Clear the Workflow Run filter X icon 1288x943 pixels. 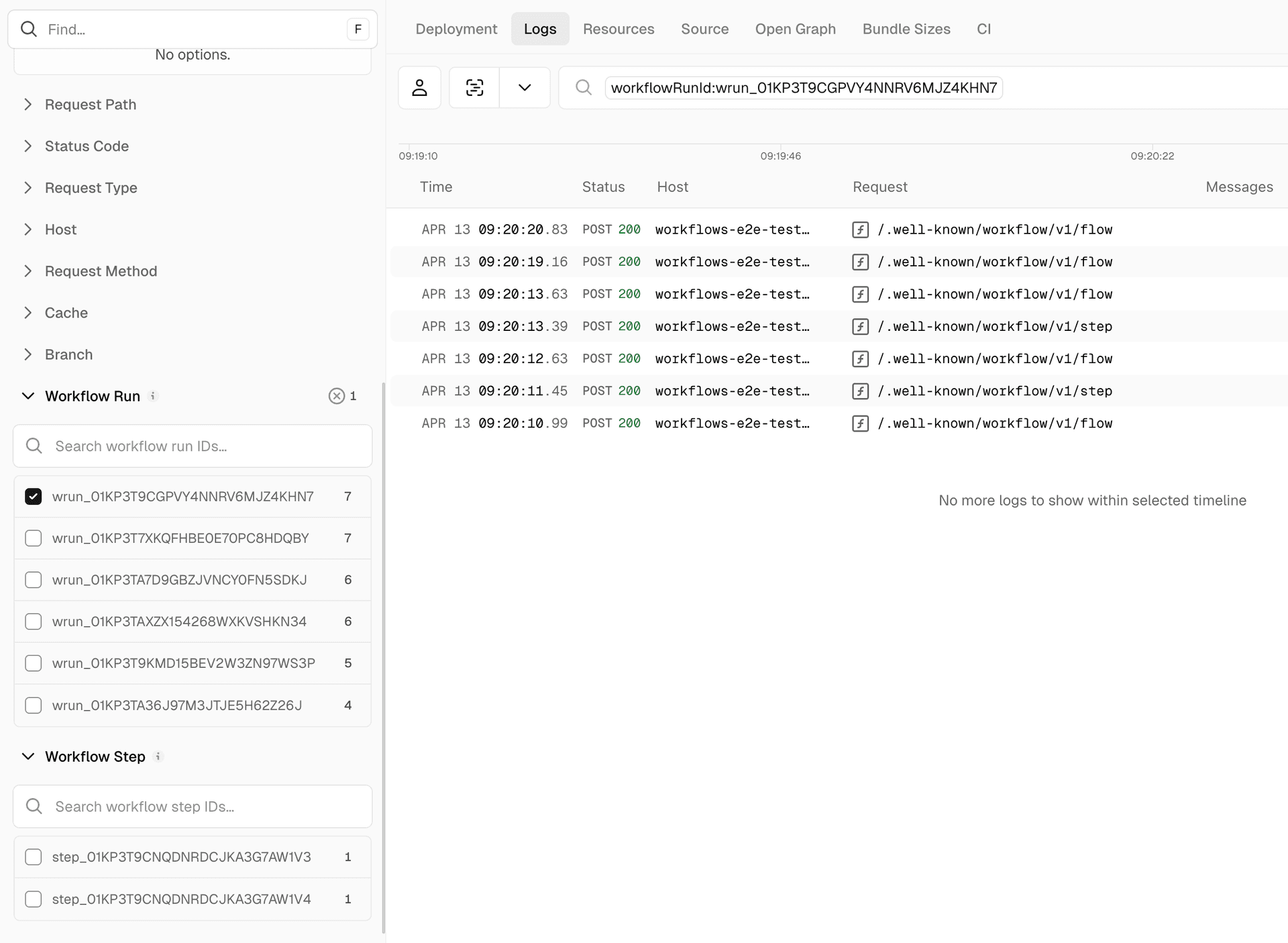pos(336,396)
